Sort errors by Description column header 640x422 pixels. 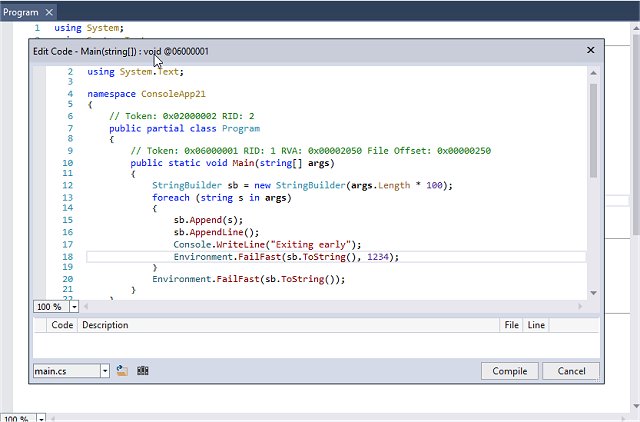[105, 325]
